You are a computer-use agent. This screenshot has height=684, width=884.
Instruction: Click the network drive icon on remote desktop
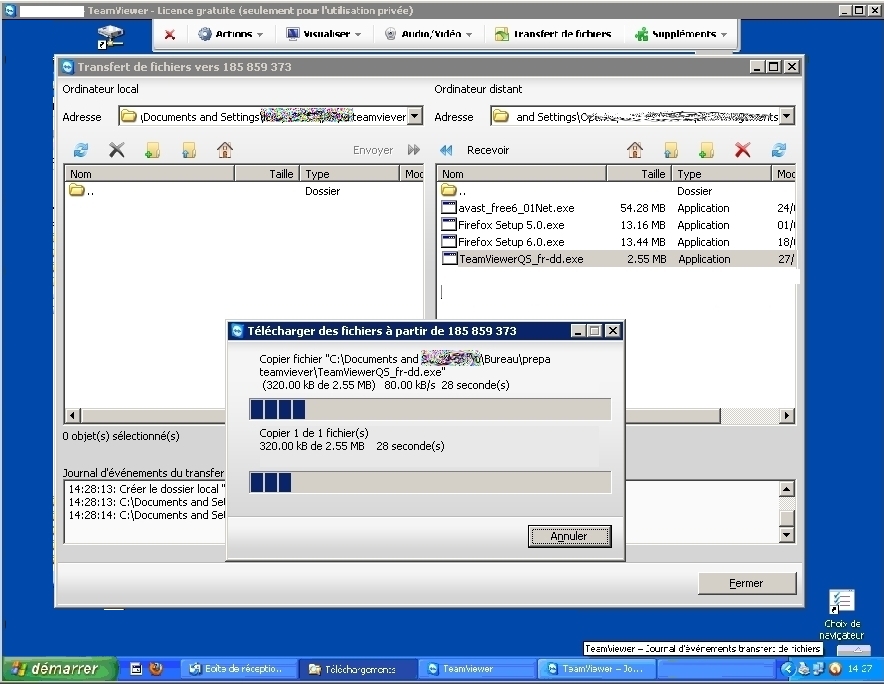coord(110,37)
